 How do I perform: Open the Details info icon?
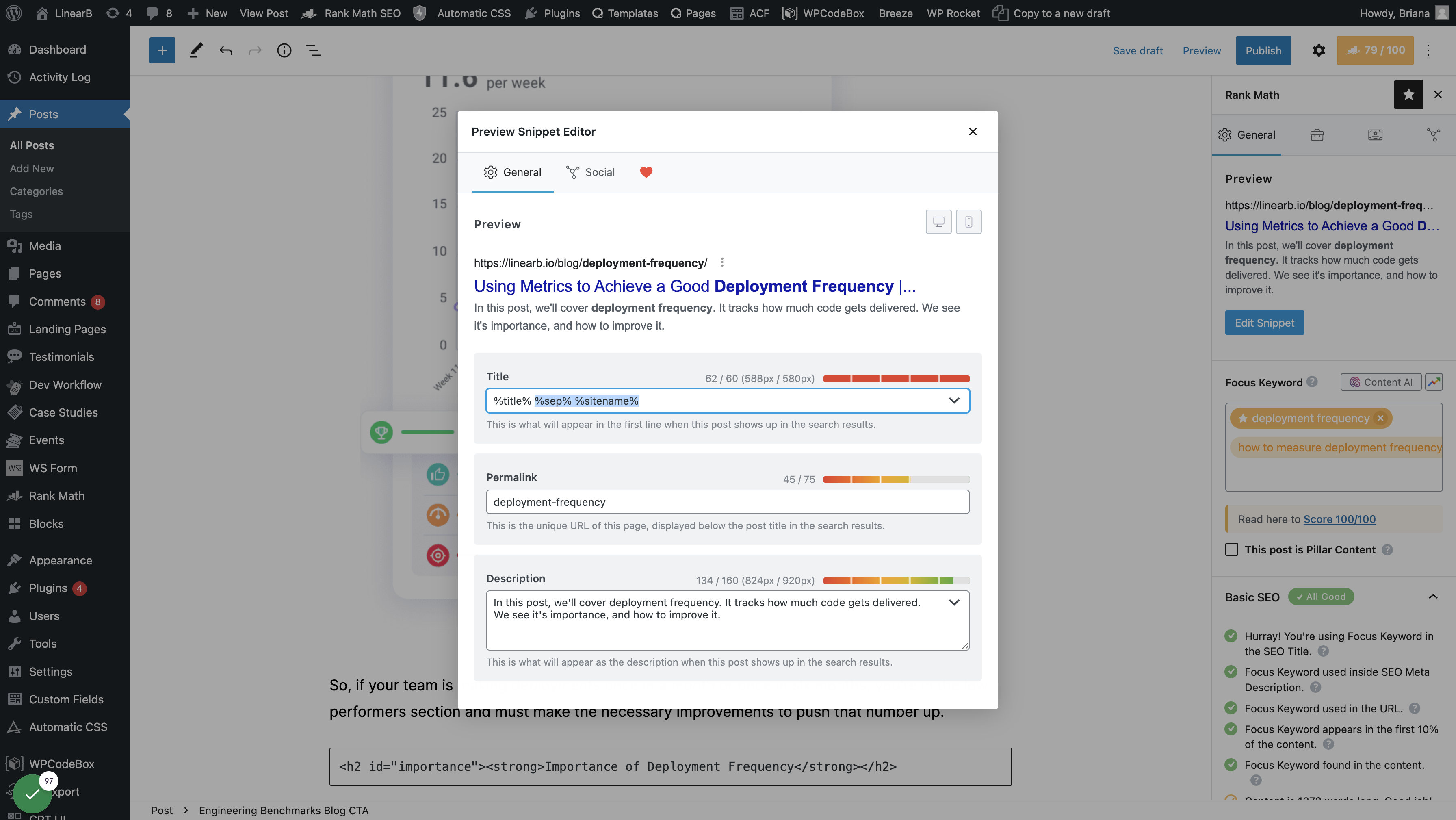[284, 50]
